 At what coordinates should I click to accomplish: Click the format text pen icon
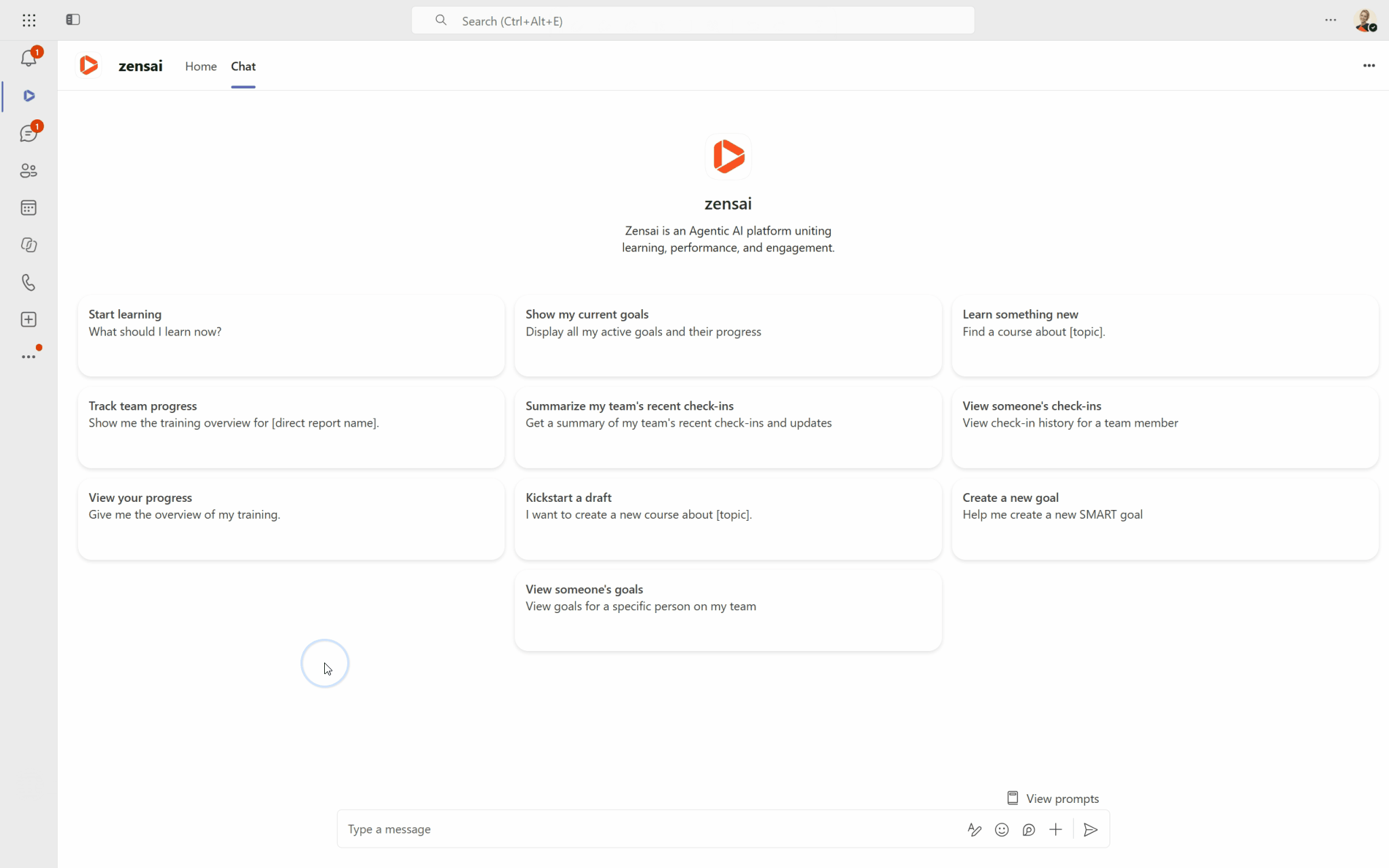pos(975,829)
